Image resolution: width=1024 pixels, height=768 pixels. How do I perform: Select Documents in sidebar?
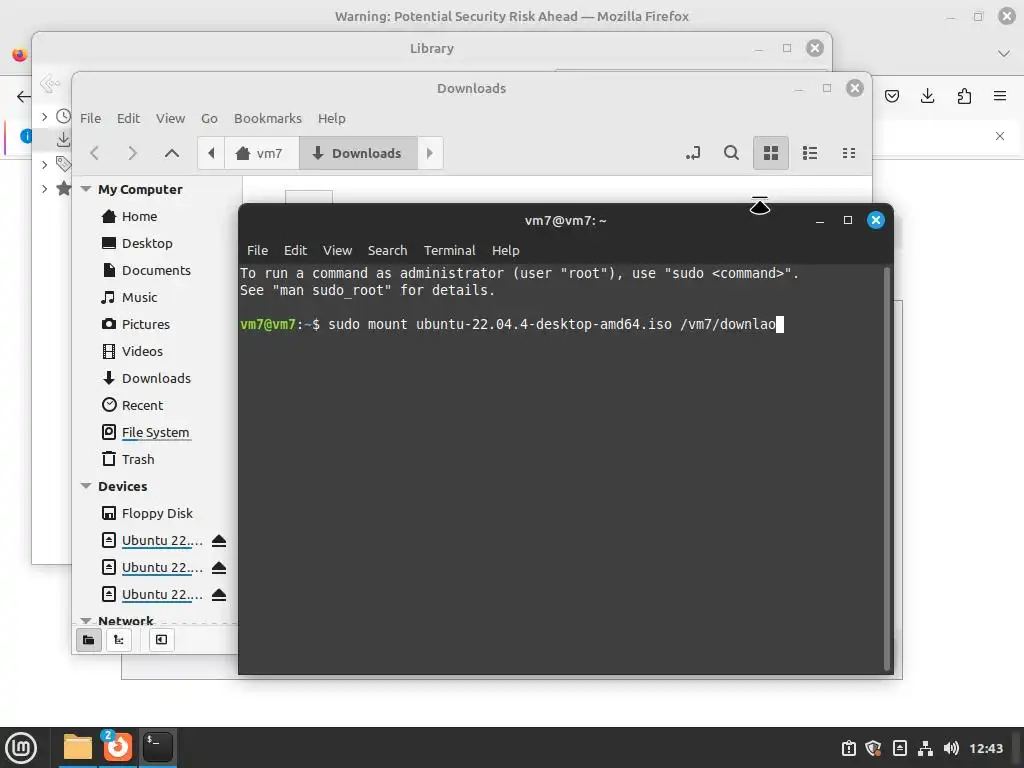(x=155, y=270)
